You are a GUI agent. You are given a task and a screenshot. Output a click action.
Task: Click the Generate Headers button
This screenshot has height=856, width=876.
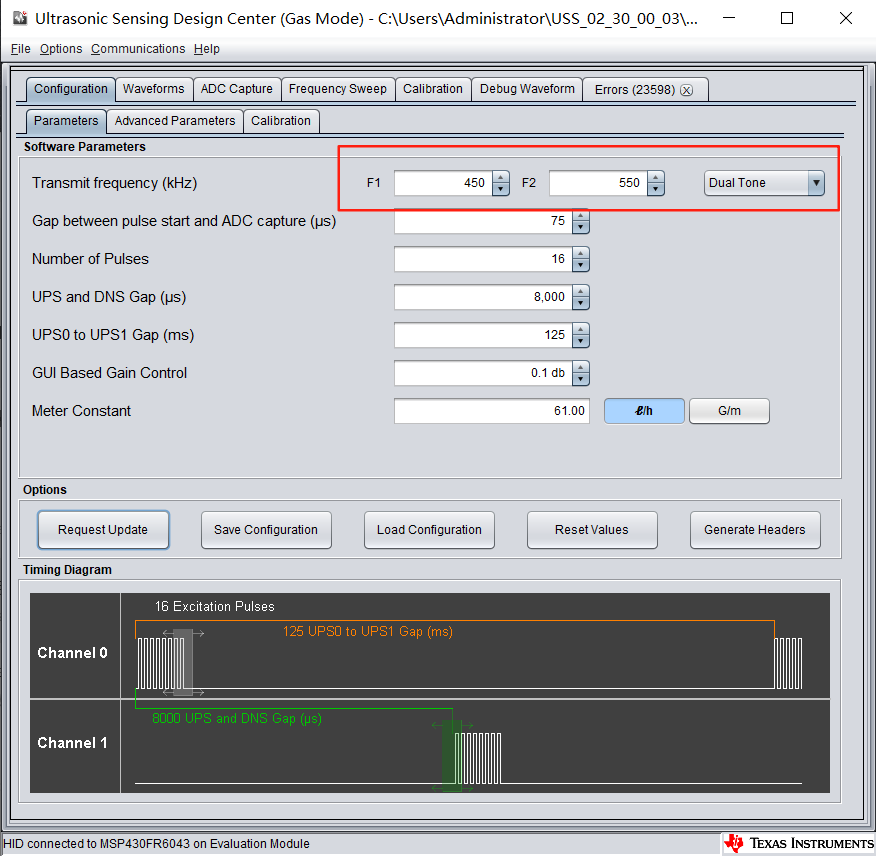[755, 530]
